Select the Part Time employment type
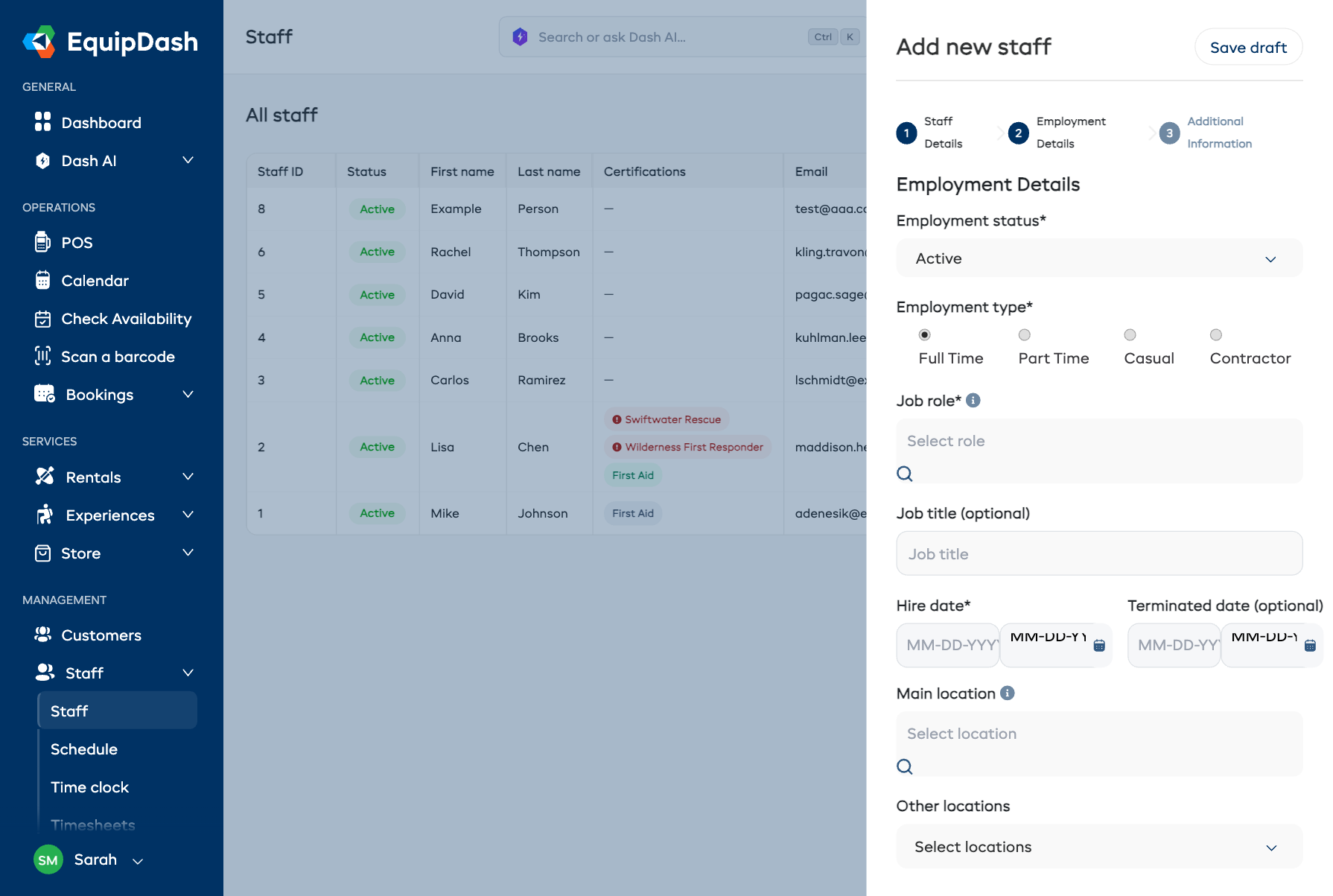1333x896 pixels. [1025, 335]
